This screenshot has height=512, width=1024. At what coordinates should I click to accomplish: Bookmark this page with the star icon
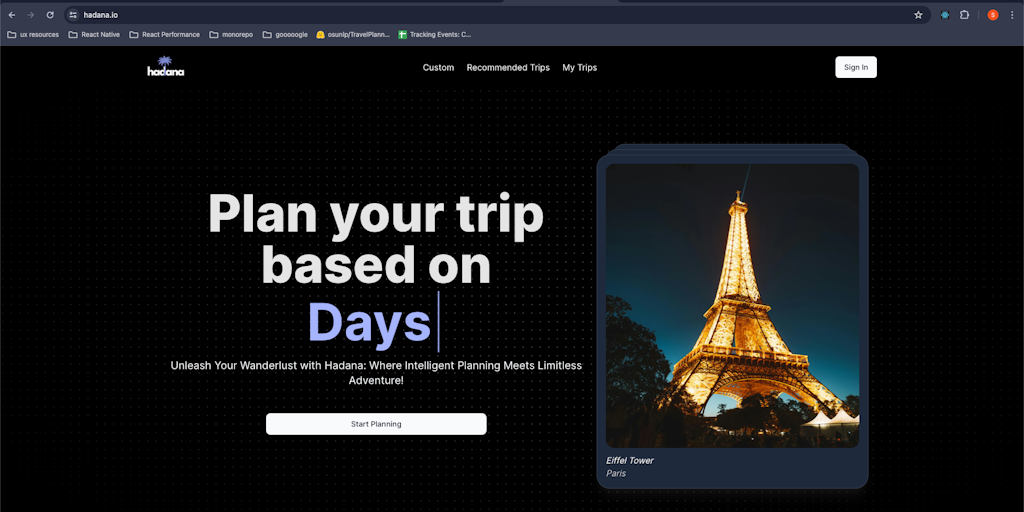click(x=918, y=14)
